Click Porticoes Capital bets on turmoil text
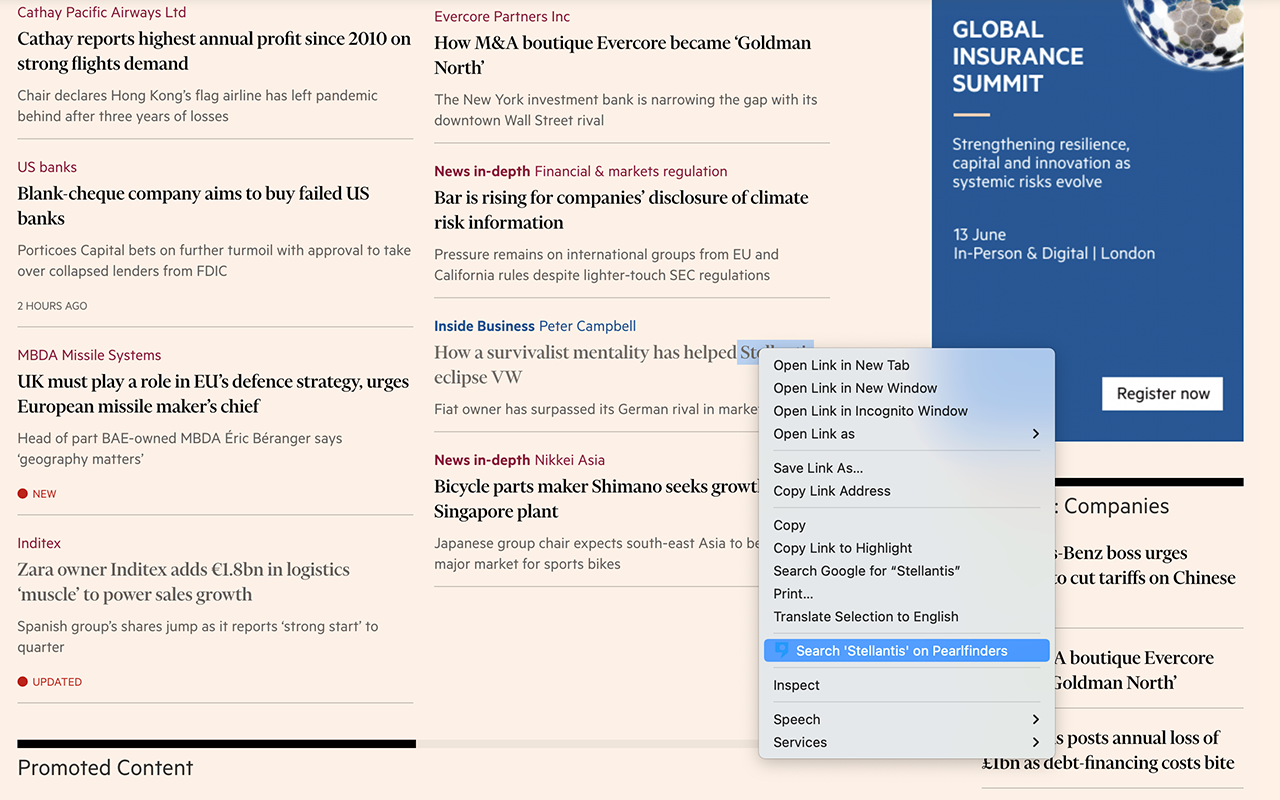This screenshot has width=1280, height=800. 214,261
